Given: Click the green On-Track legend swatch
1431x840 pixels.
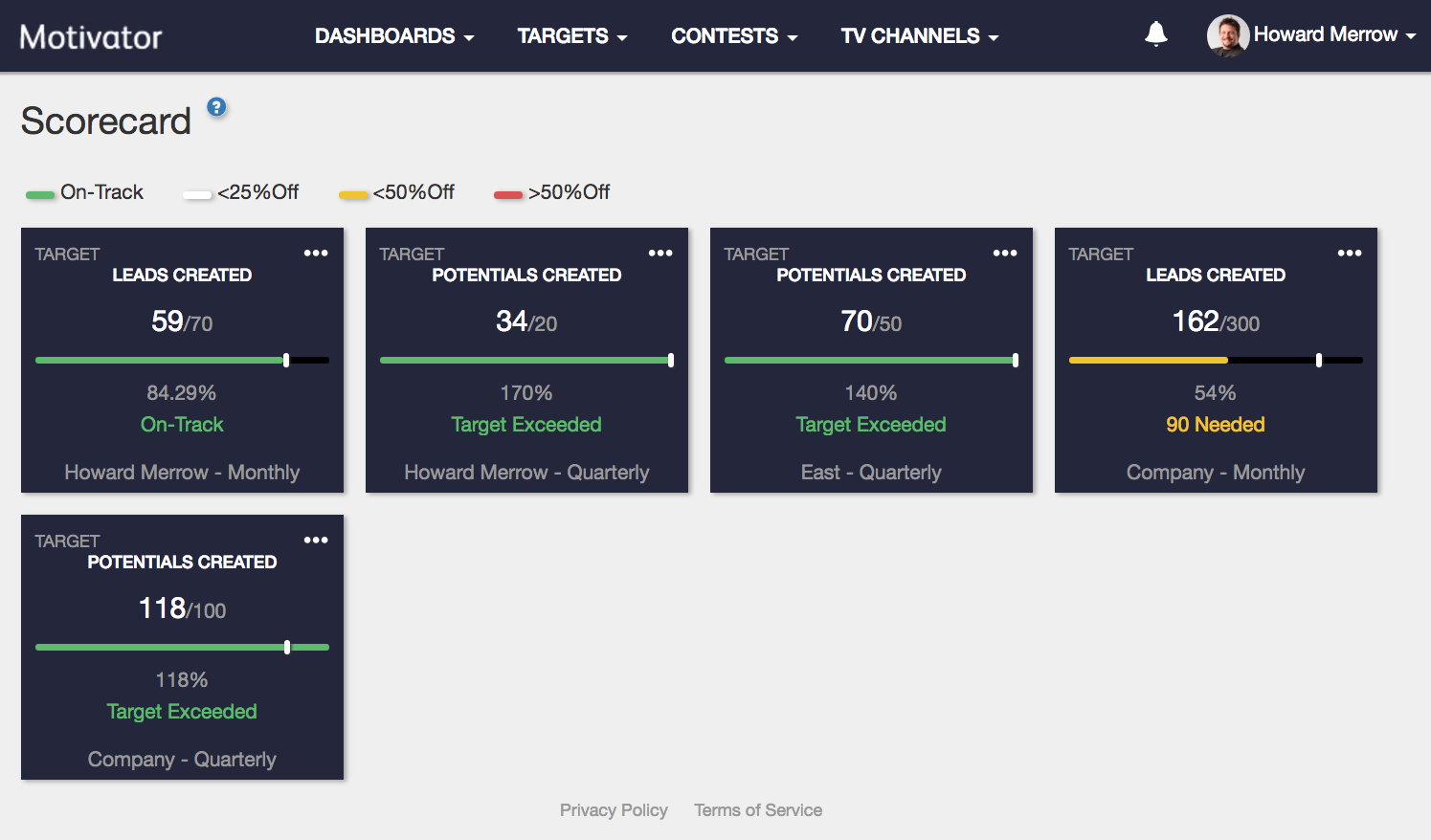Looking at the screenshot, I should (40, 195).
